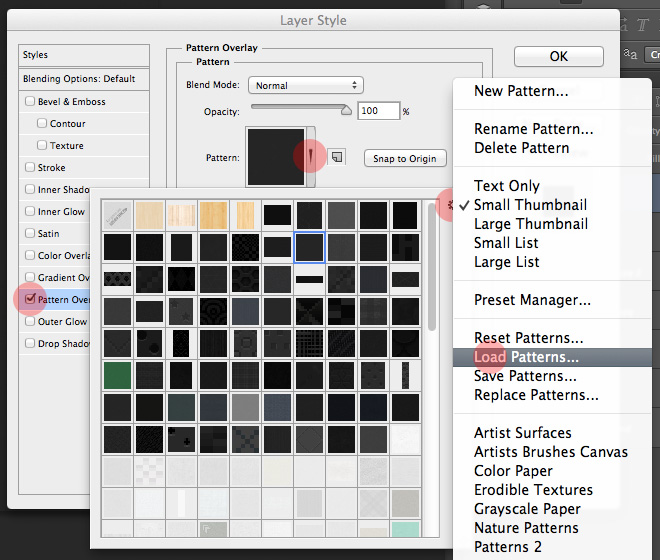Load Erodible Textures pattern set
Screen dimensions: 660x560
tap(533, 490)
